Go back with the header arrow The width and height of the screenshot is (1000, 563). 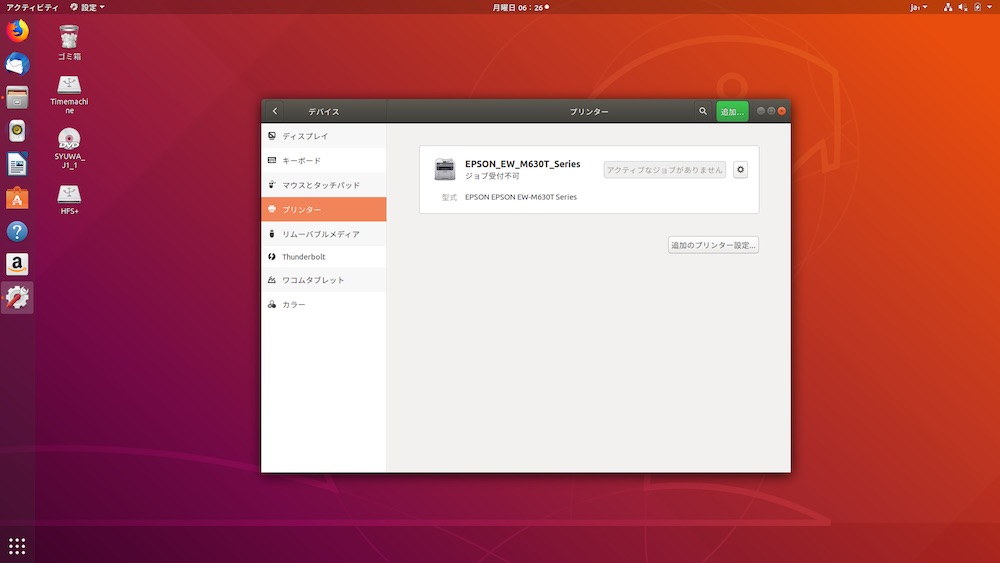click(275, 111)
